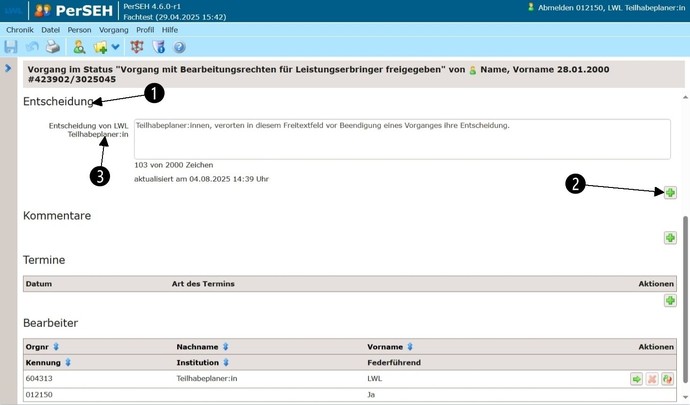Sort by Institution column arrows
This screenshot has height=405, width=690.
click(226, 362)
